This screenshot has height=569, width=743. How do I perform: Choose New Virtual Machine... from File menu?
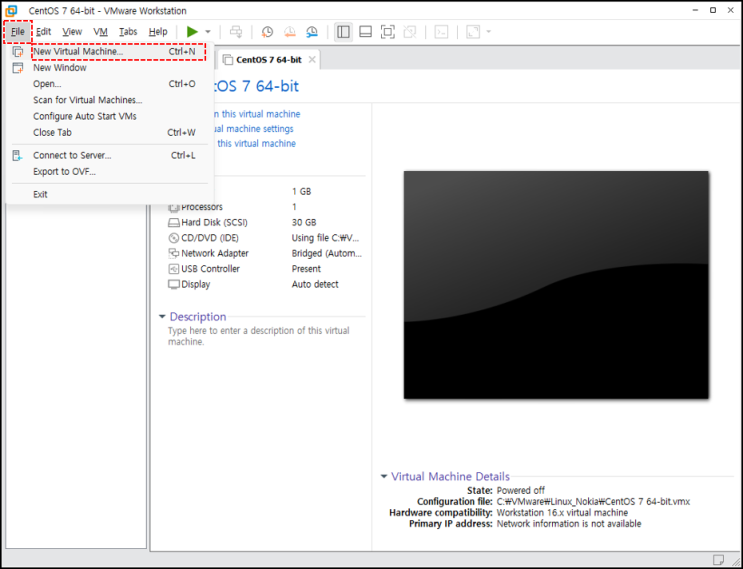(109, 52)
